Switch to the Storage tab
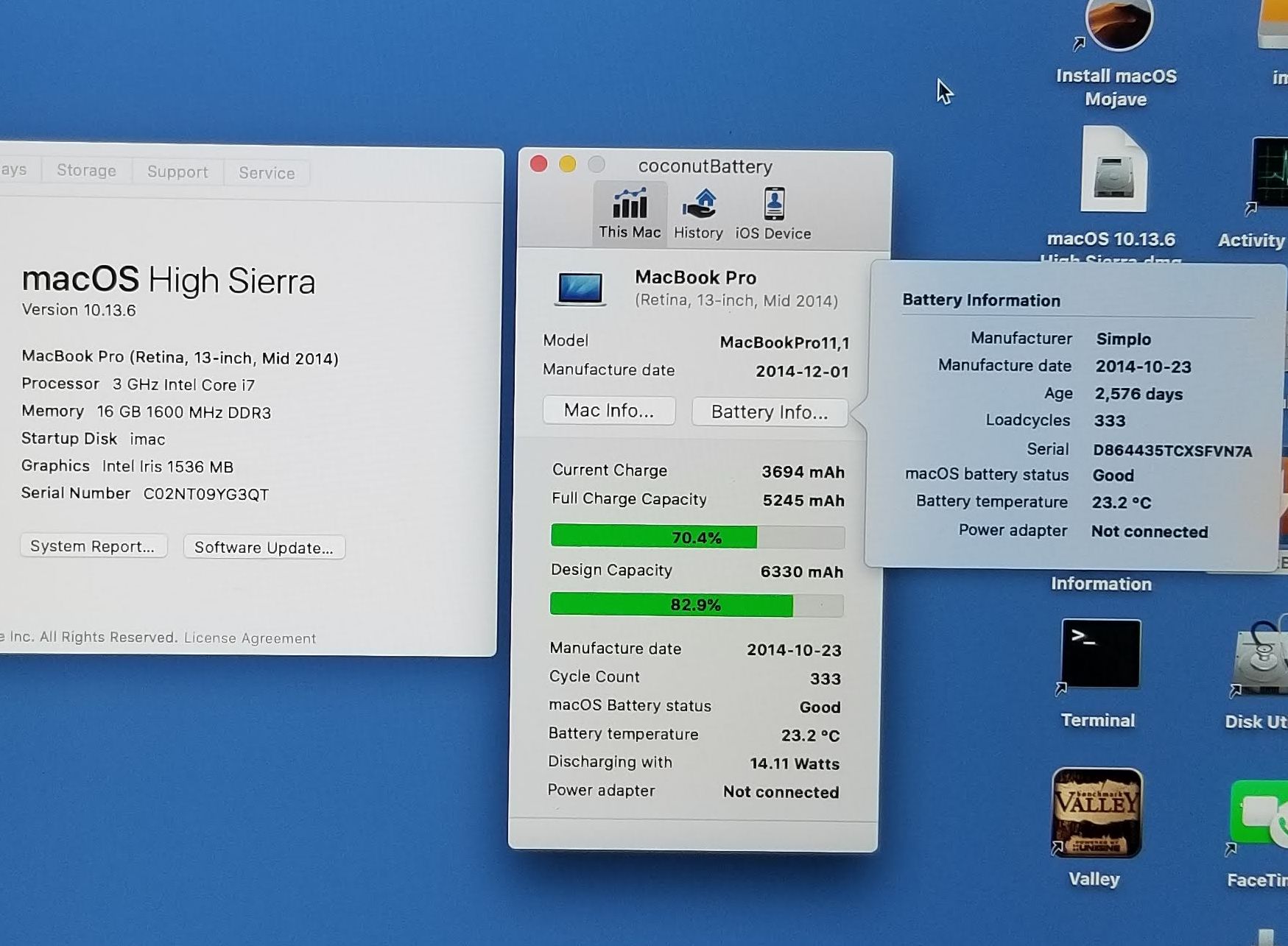Viewport: 1288px width, 946px height. click(x=86, y=171)
